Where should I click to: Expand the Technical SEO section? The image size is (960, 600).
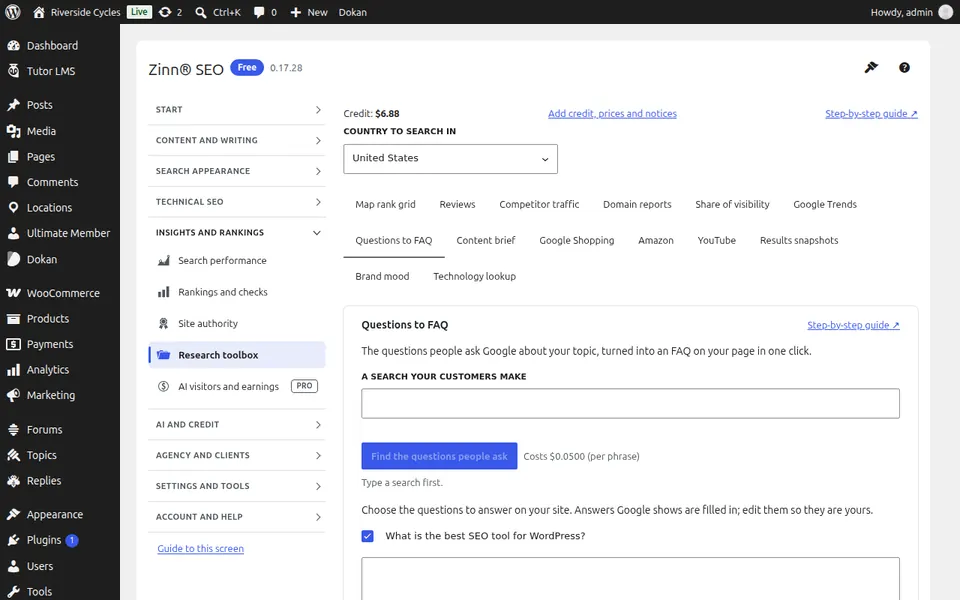[237, 202]
